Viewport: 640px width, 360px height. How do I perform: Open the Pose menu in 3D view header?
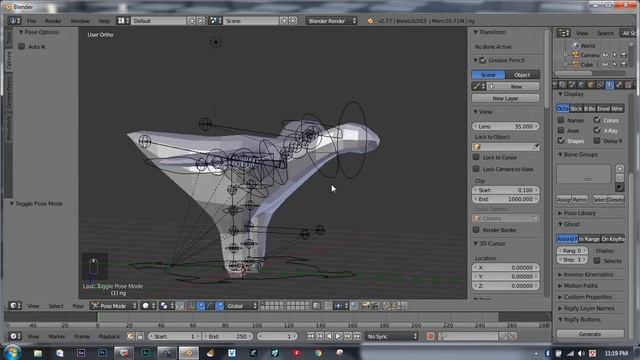78,306
